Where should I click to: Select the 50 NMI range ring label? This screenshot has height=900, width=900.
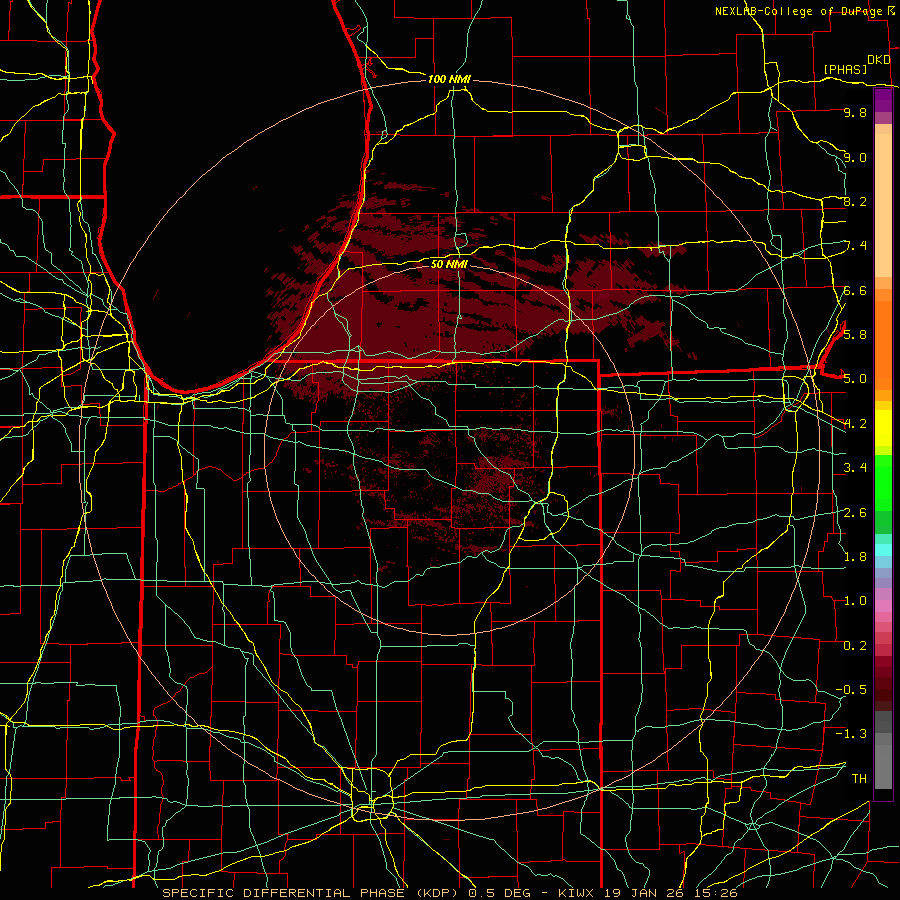point(449,264)
